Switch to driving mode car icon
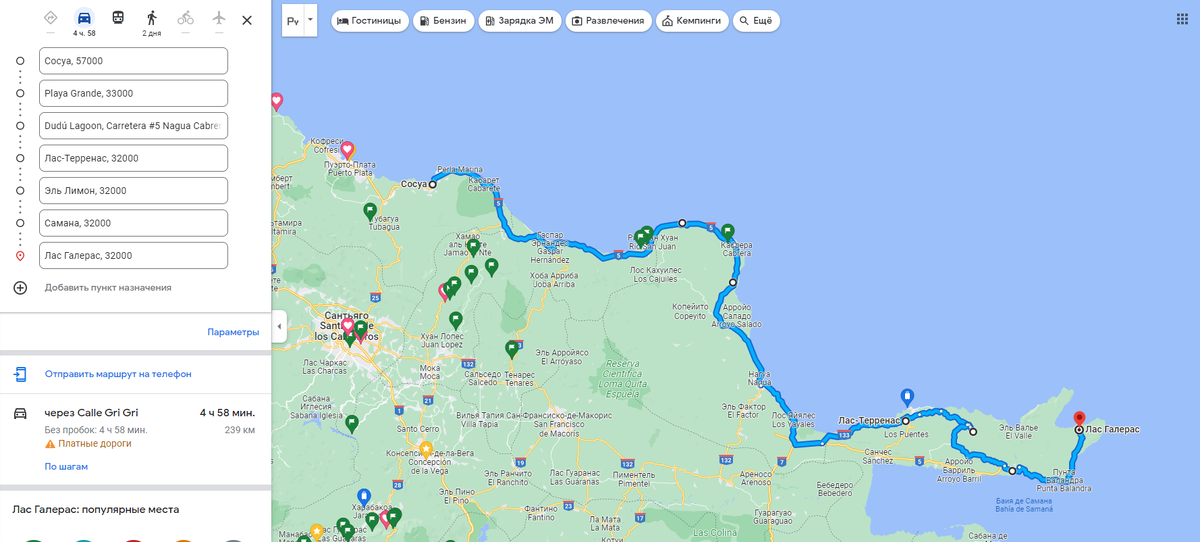1200x542 pixels. point(84,18)
